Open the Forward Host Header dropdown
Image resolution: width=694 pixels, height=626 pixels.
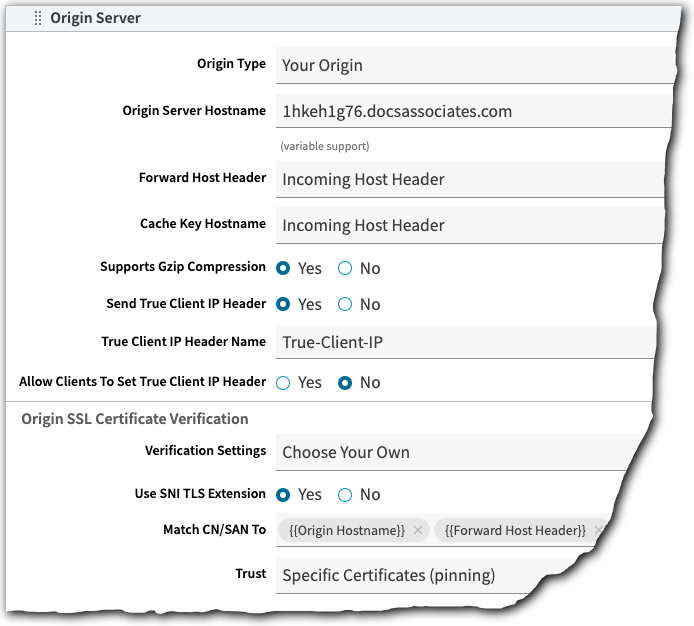click(470, 180)
